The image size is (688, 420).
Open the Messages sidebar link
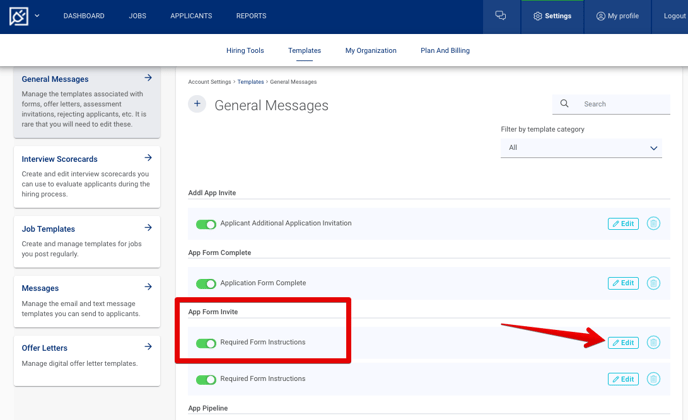tap(40, 288)
